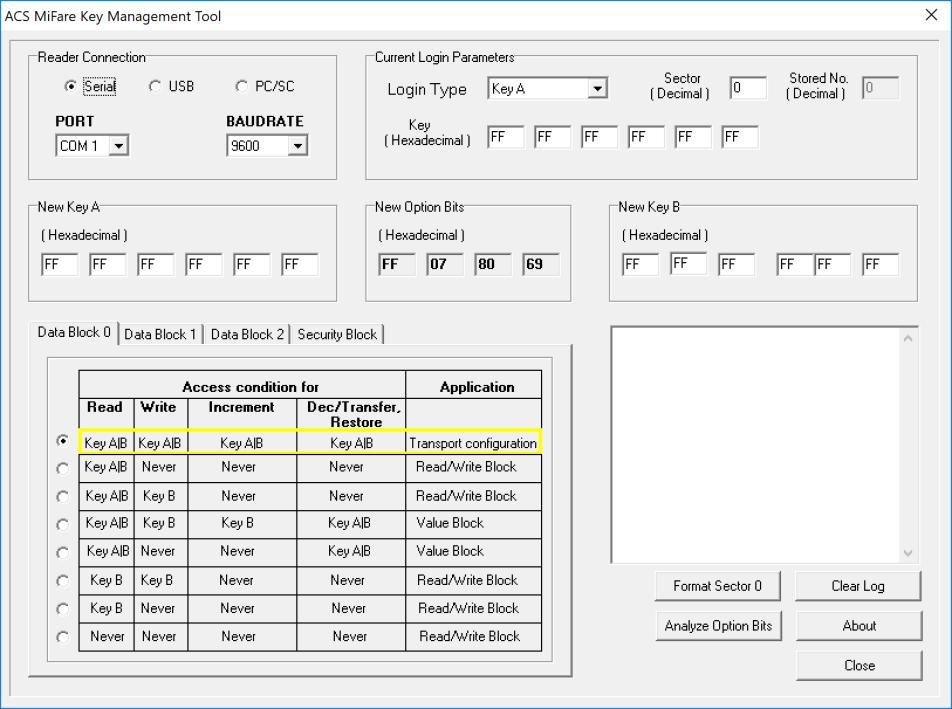Click the disabled Stored No. decimal field
This screenshot has height=709, width=952.
tap(880, 88)
